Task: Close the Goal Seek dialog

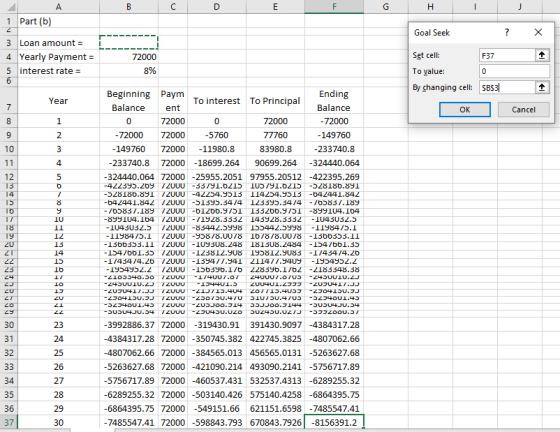Action: (x=538, y=32)
